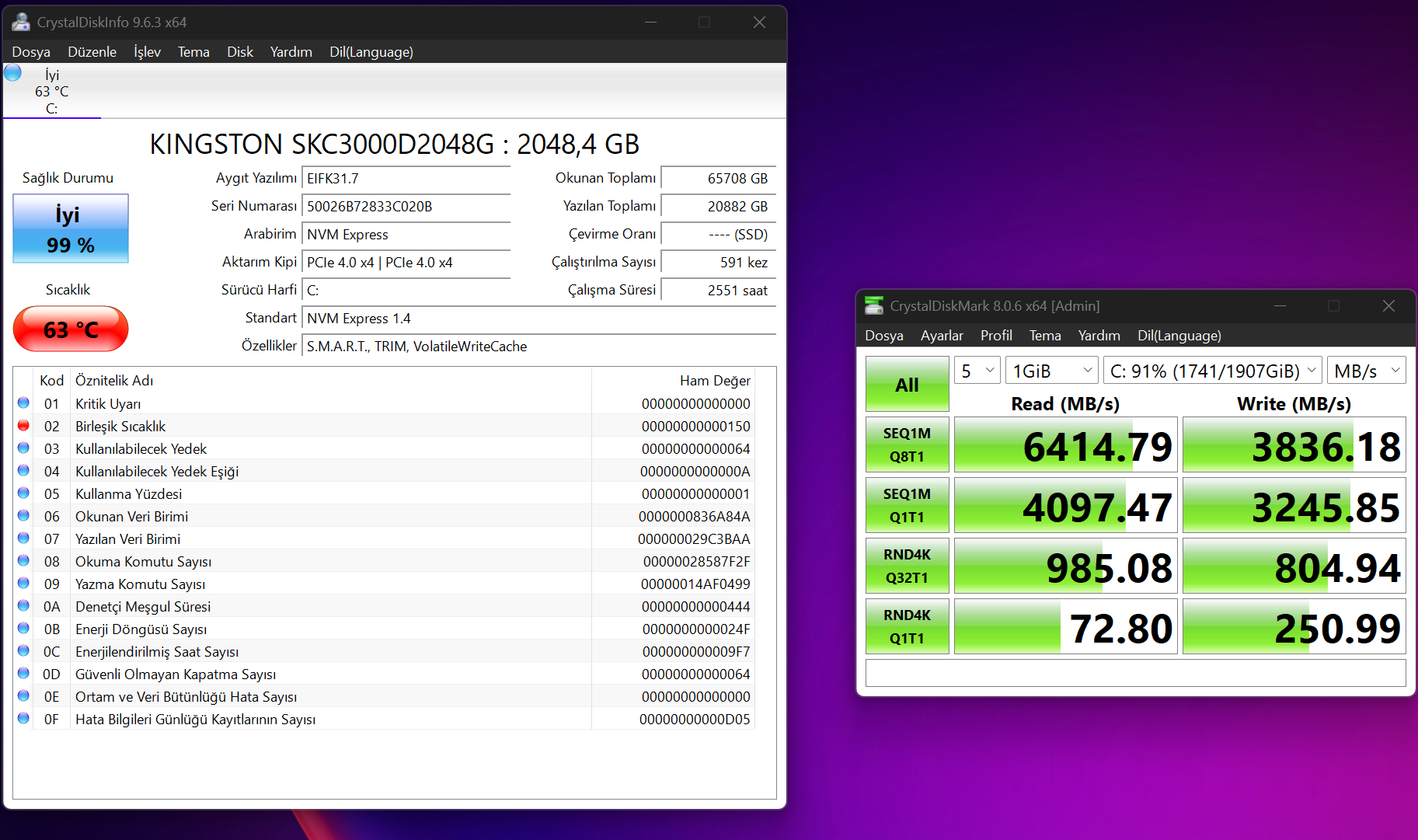The width and height of the screenshot is (1418, 840).
Task: Click the red status dot for Birleşik Sıcaklık
Action: [23, 425]
